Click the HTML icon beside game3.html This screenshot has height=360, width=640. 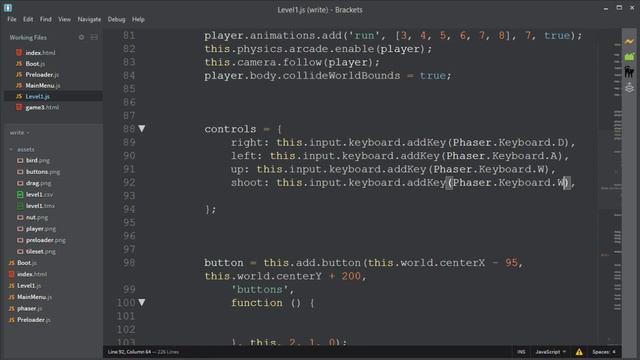[19, 107]
